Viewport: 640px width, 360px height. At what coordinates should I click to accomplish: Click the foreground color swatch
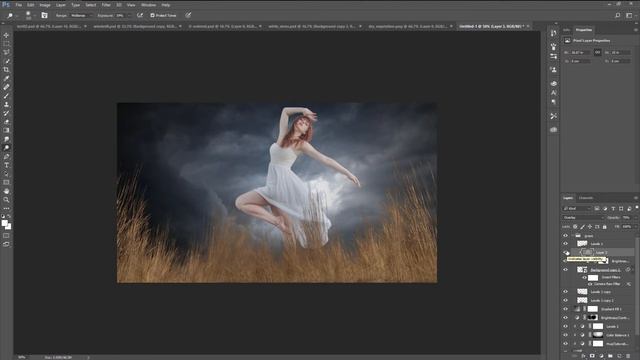click(4, 223)
